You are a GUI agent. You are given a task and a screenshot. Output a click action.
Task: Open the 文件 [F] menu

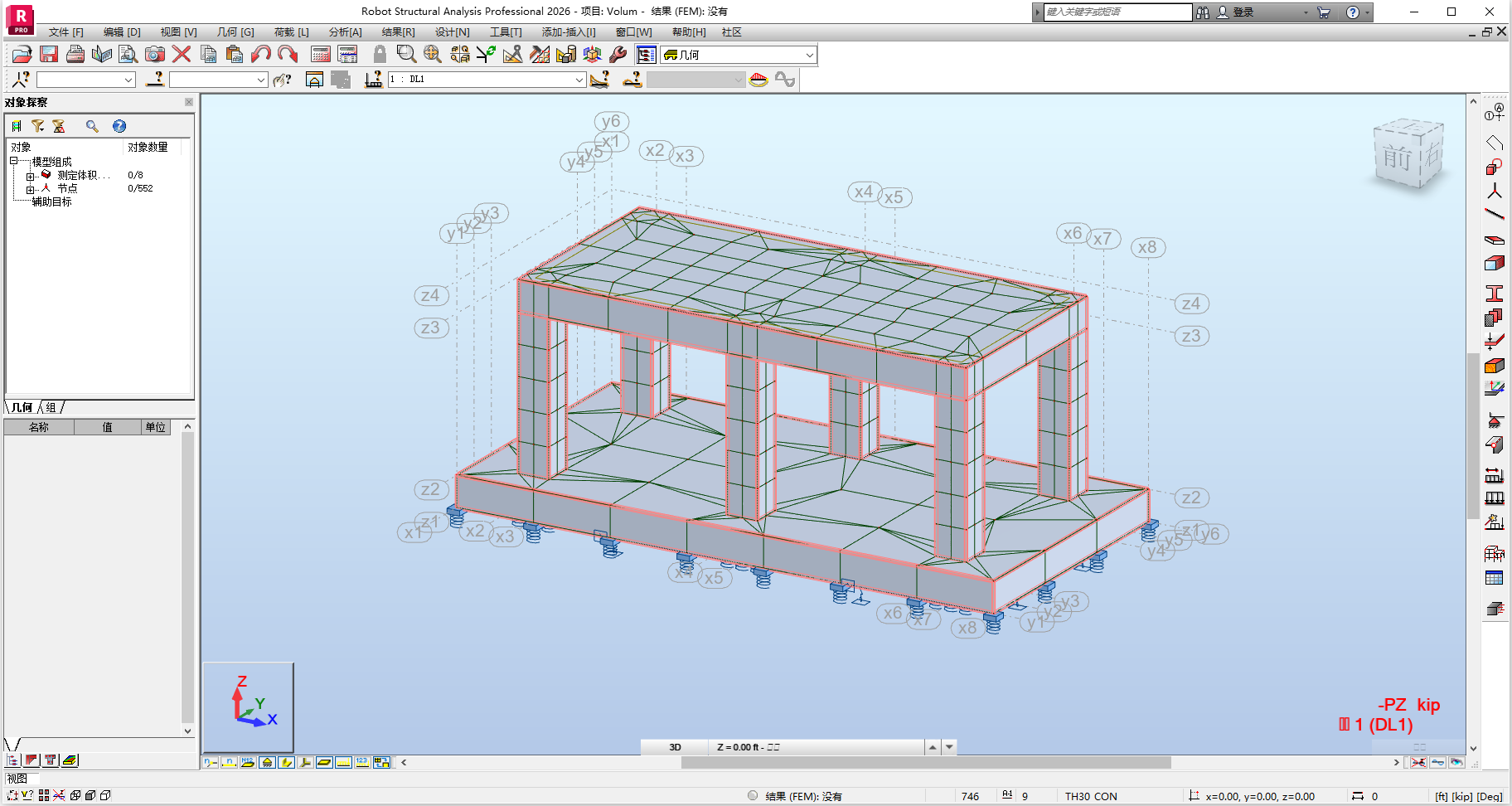66,32
